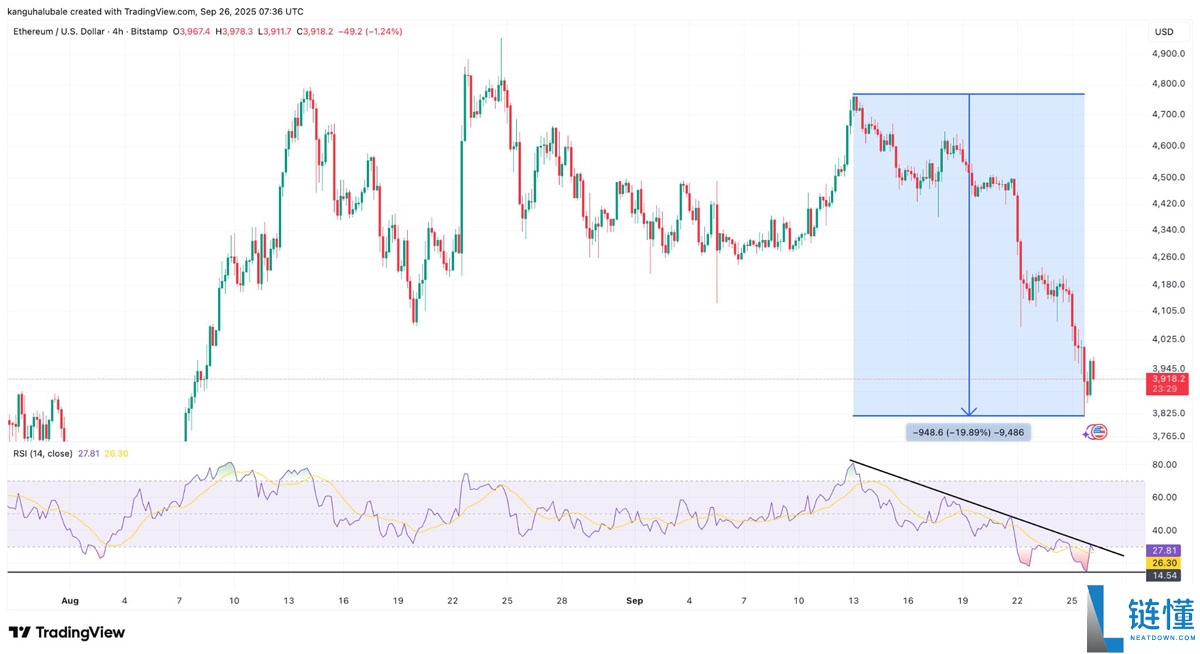Screen dimensions: 1200x654
Task: Click the 4,600.0 price axis label
Action: pos(1168,146)
